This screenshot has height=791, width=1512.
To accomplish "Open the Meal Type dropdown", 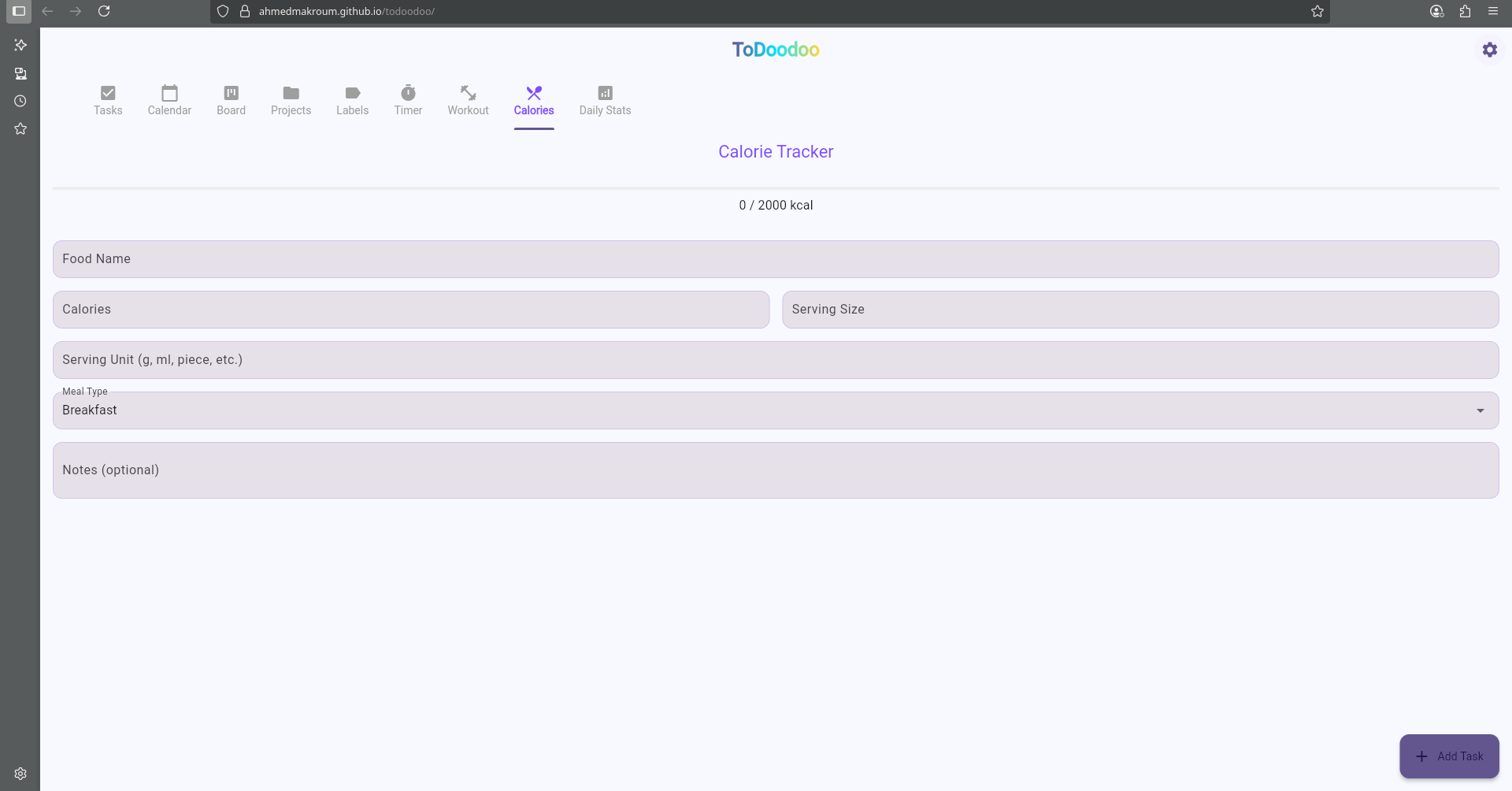I will [x=1480, y=410].
